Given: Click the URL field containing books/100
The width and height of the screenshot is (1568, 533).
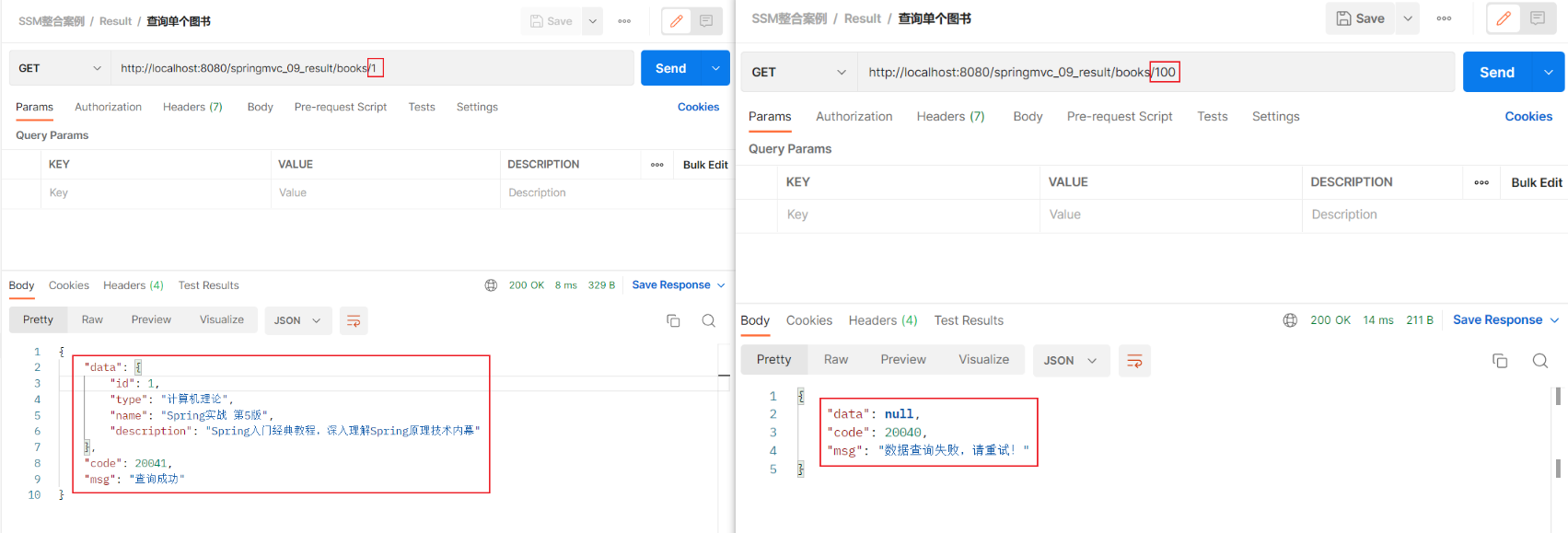Looking at the screenshot, I should [x=1156, y=72].
